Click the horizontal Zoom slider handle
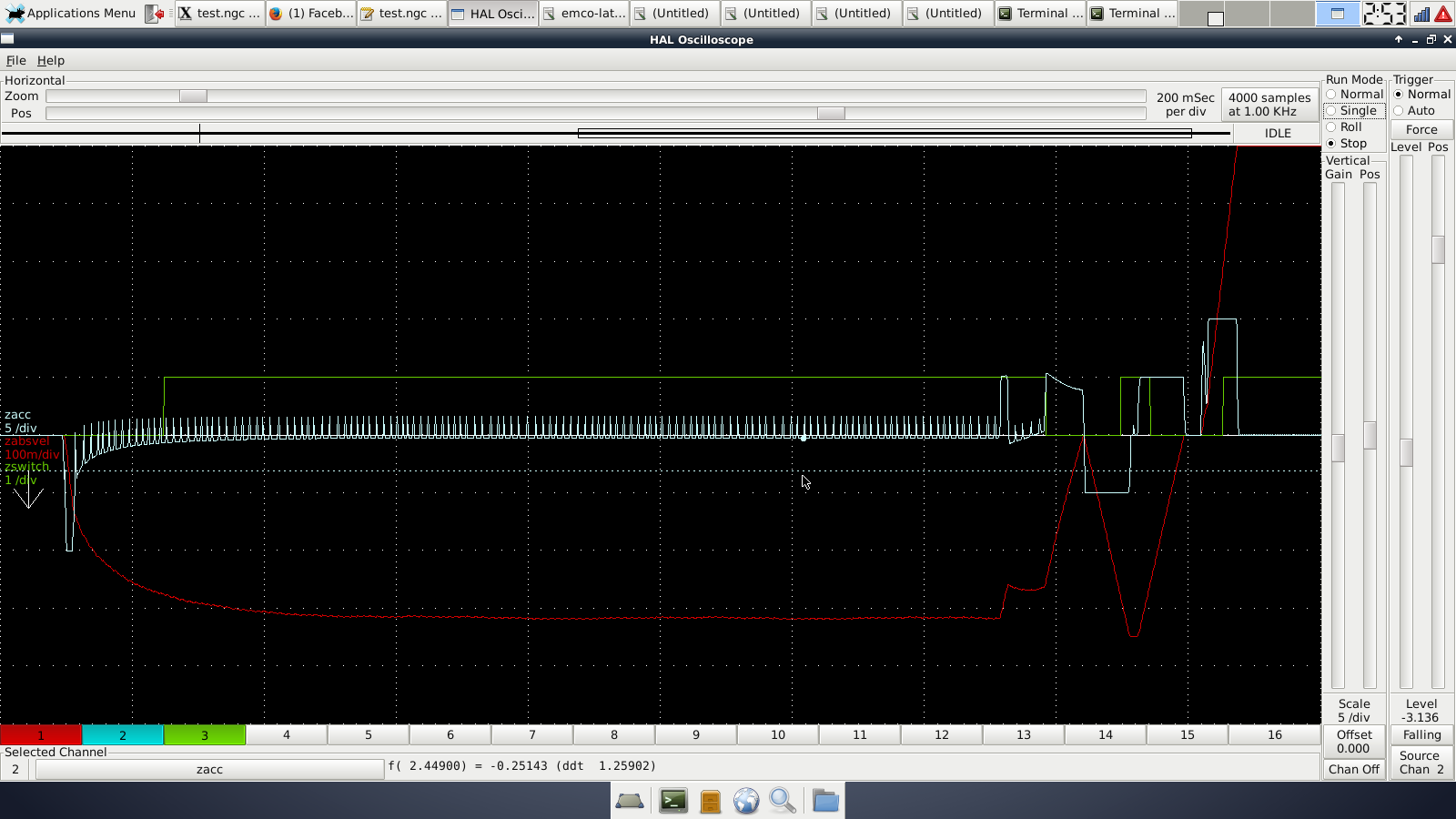Screen dimensions: 1456x819 click(193, 96)
